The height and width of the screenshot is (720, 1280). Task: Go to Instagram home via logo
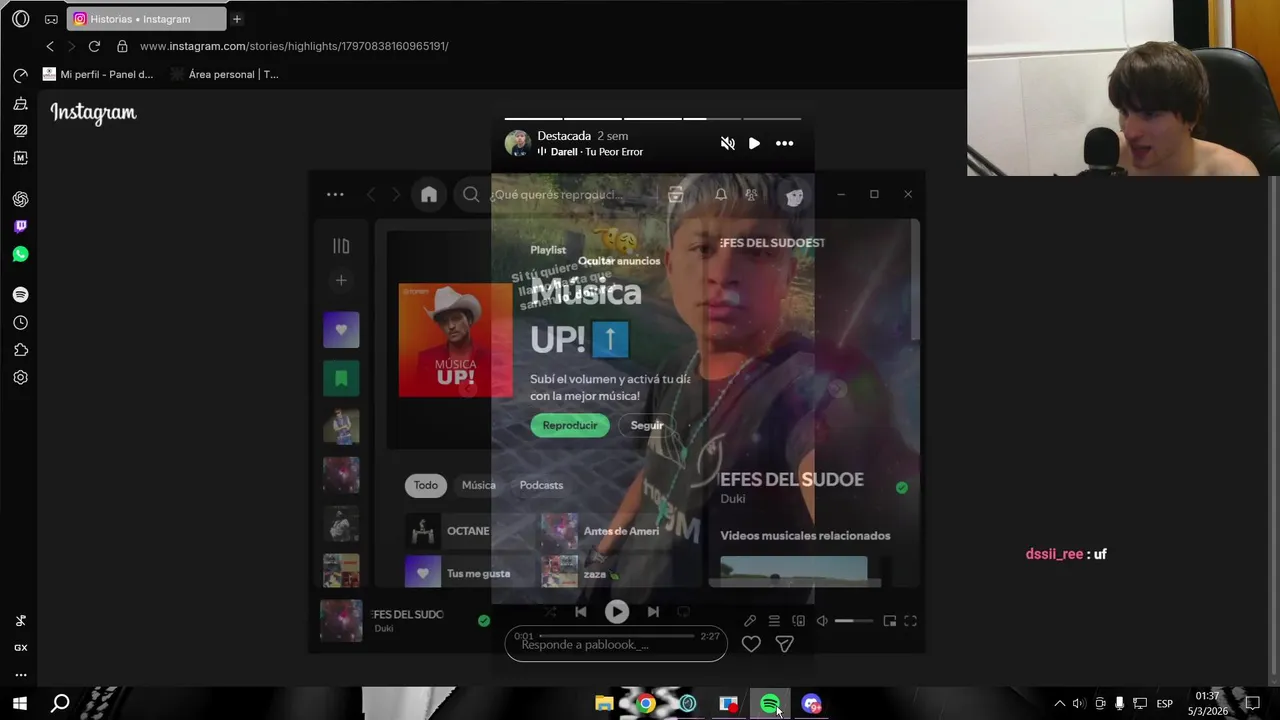coord(94,113)
